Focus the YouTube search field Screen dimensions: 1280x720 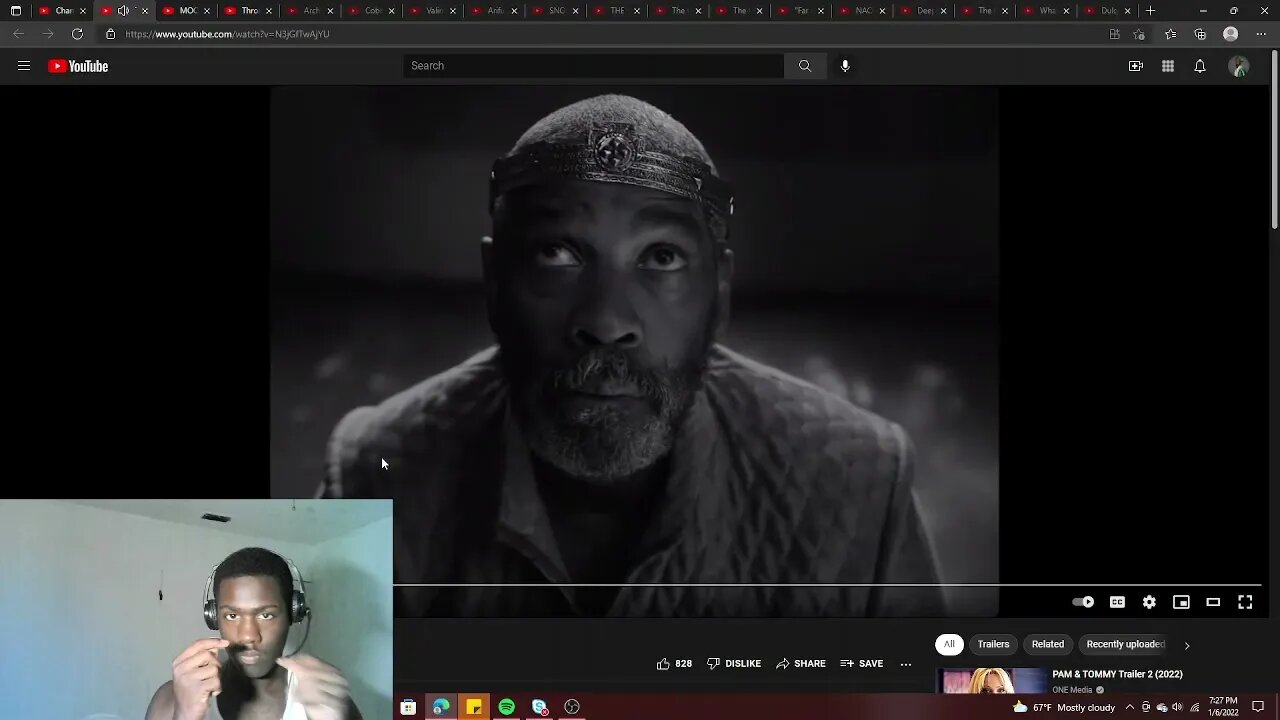(x=594, y=66)
